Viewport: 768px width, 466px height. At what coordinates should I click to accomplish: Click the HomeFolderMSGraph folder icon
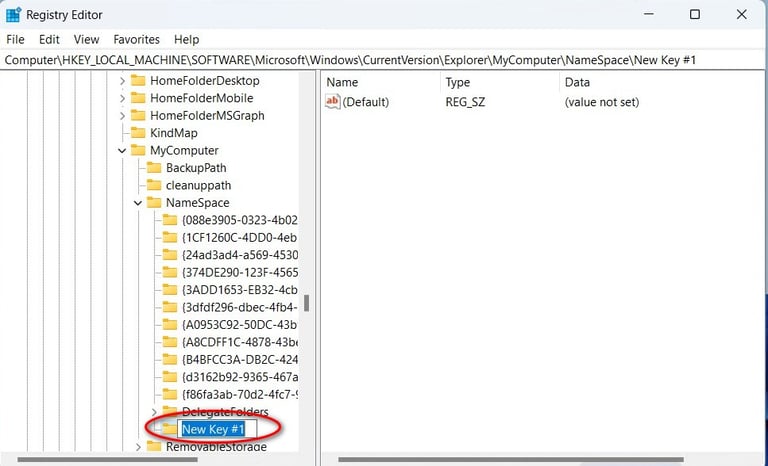(x=138, y=116)
